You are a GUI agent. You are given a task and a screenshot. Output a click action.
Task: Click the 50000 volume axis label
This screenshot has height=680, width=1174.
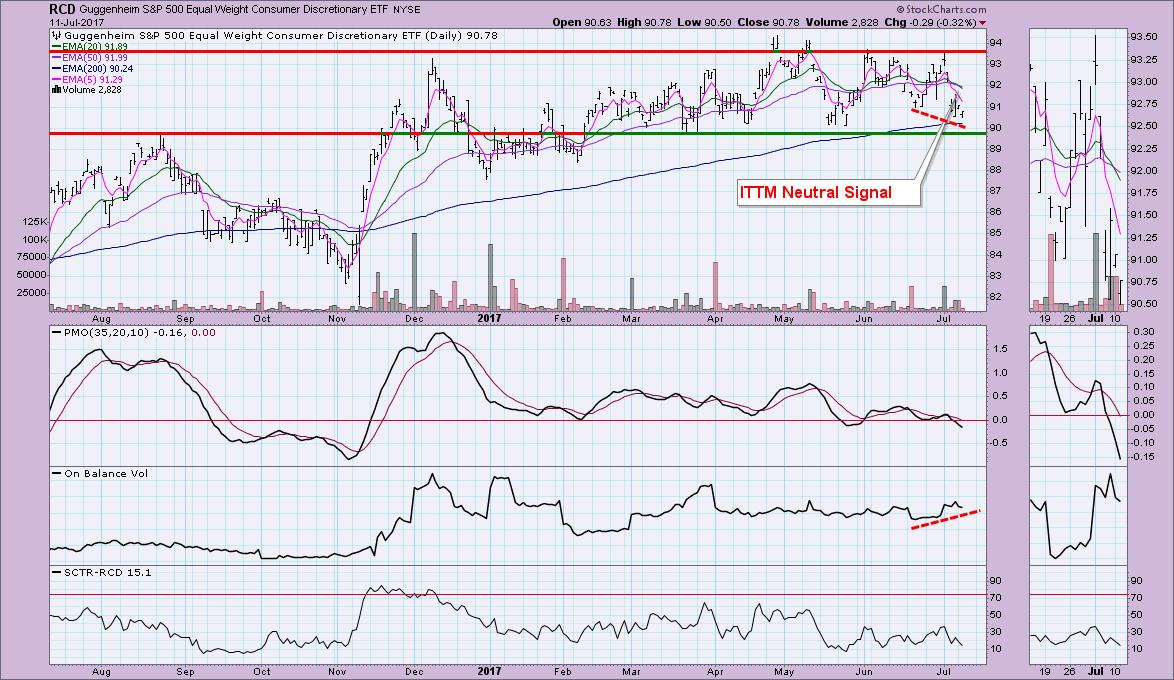click(31, 275)
